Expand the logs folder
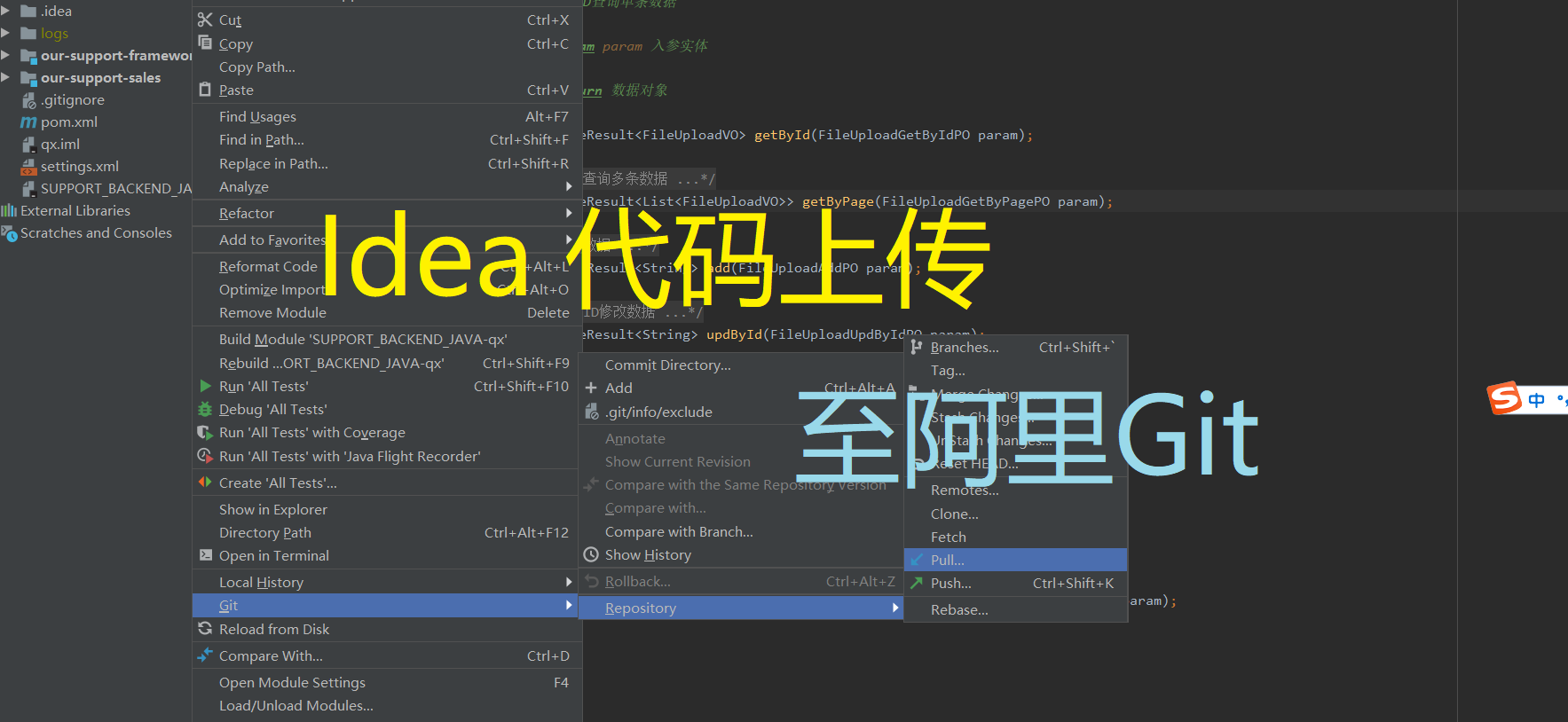The height and width of the screenshot is (722, 1568). pos(6,33)
